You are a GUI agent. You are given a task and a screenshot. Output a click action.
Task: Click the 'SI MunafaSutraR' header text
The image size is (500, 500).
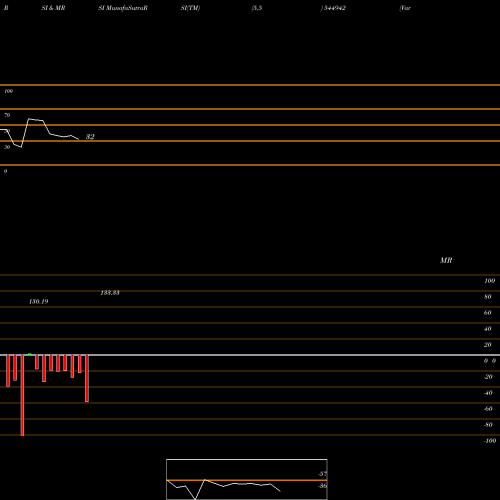tap(123, 8)
